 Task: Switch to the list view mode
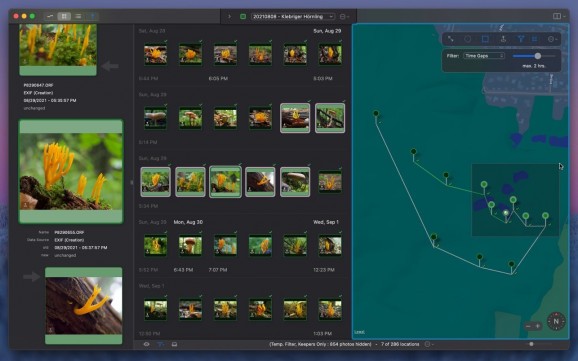pos(78,16)
